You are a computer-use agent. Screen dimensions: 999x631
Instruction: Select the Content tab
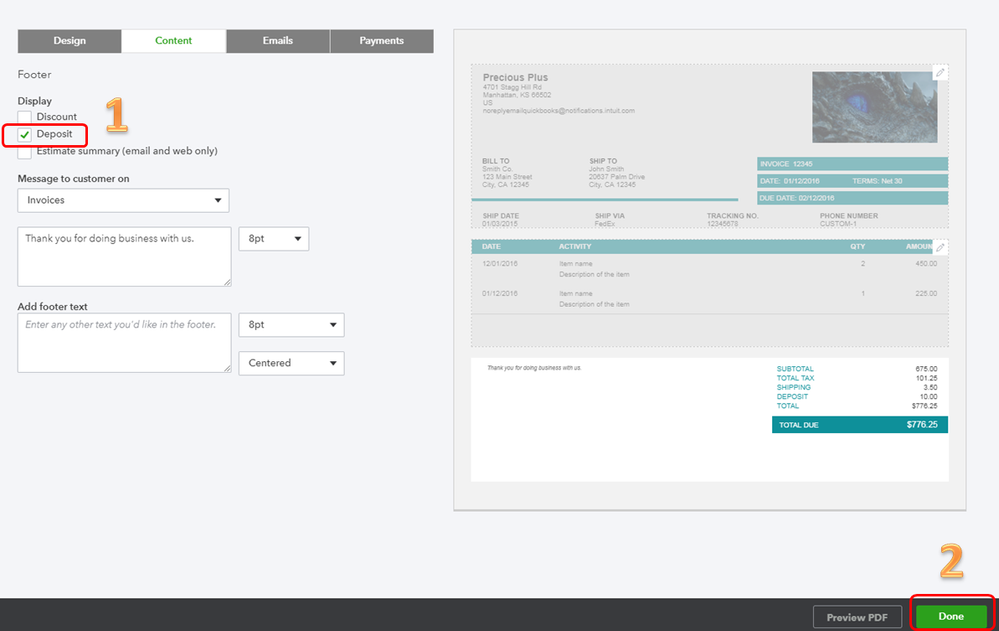pos(173,41)
